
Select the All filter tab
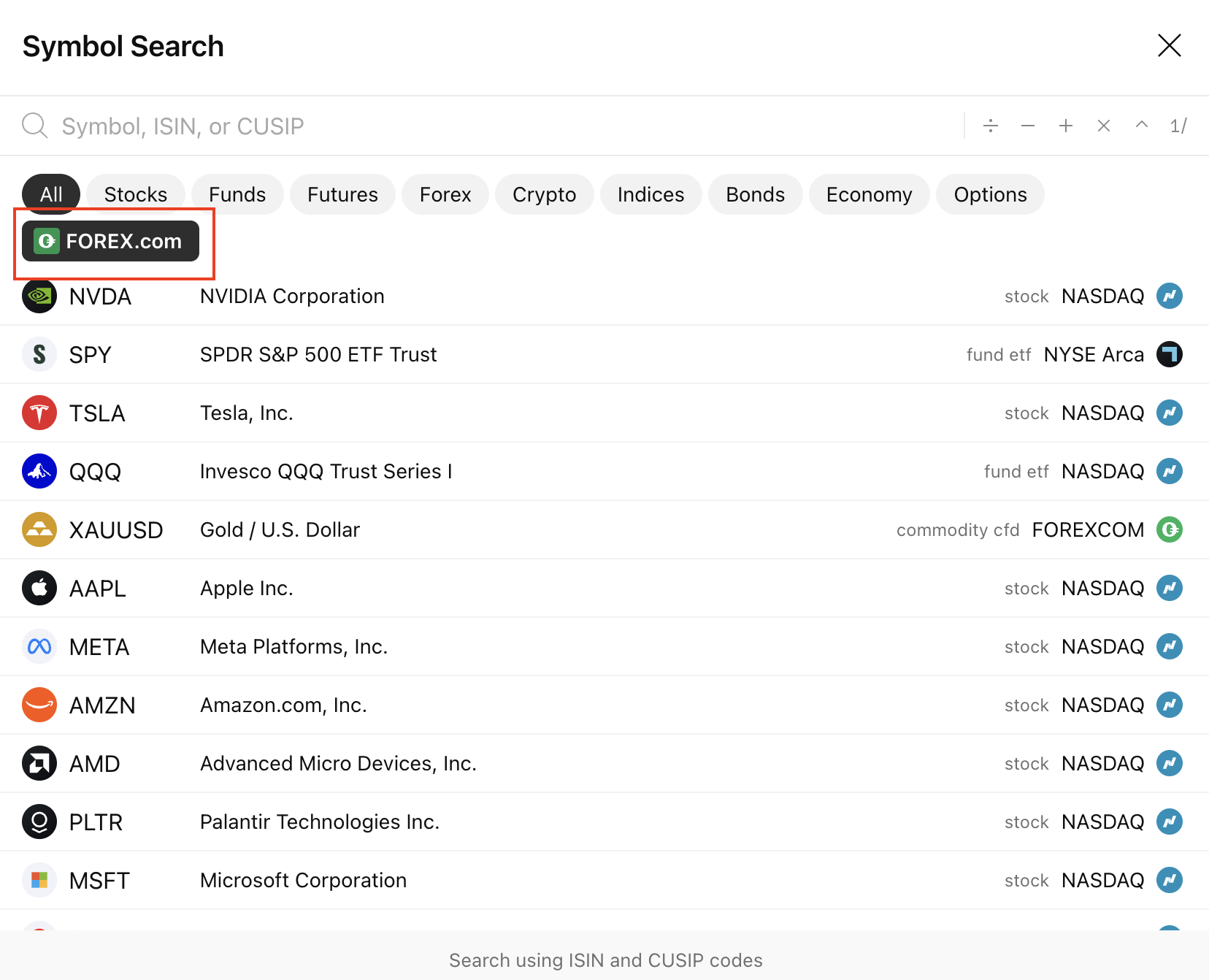[x=51, y=194]
